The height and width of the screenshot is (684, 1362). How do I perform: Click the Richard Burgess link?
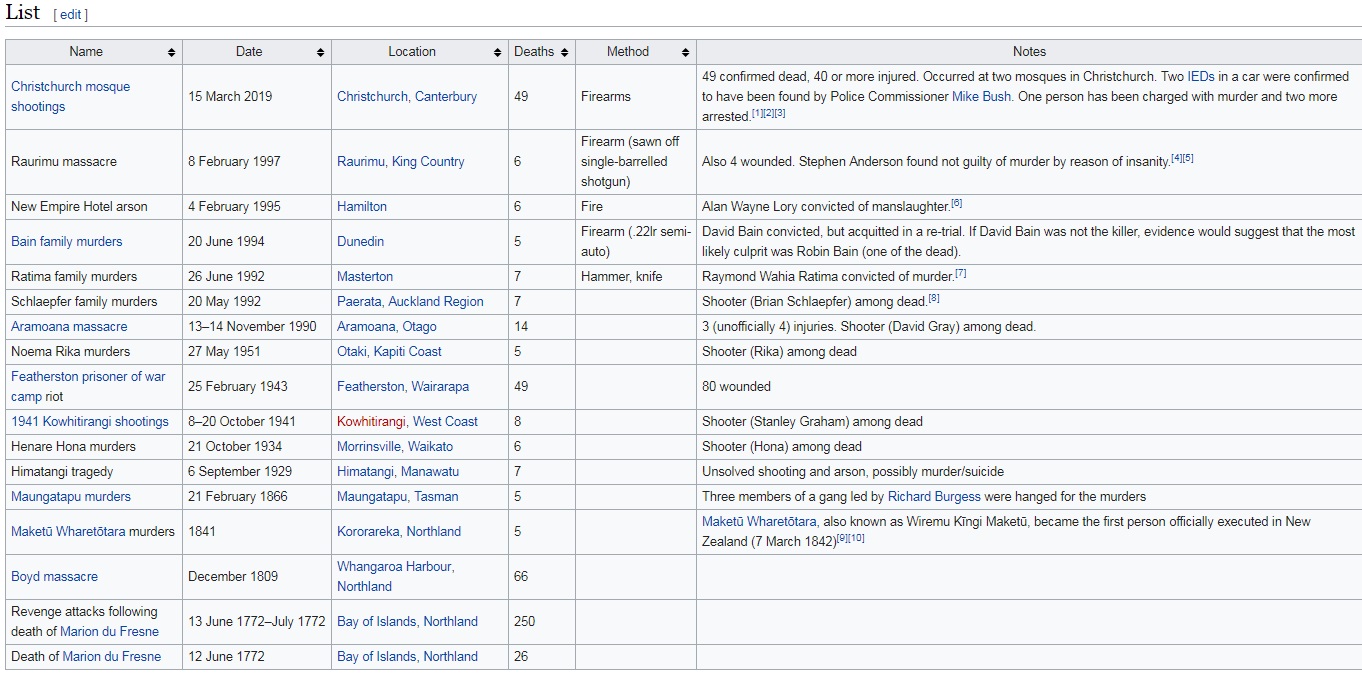[934, 496]
